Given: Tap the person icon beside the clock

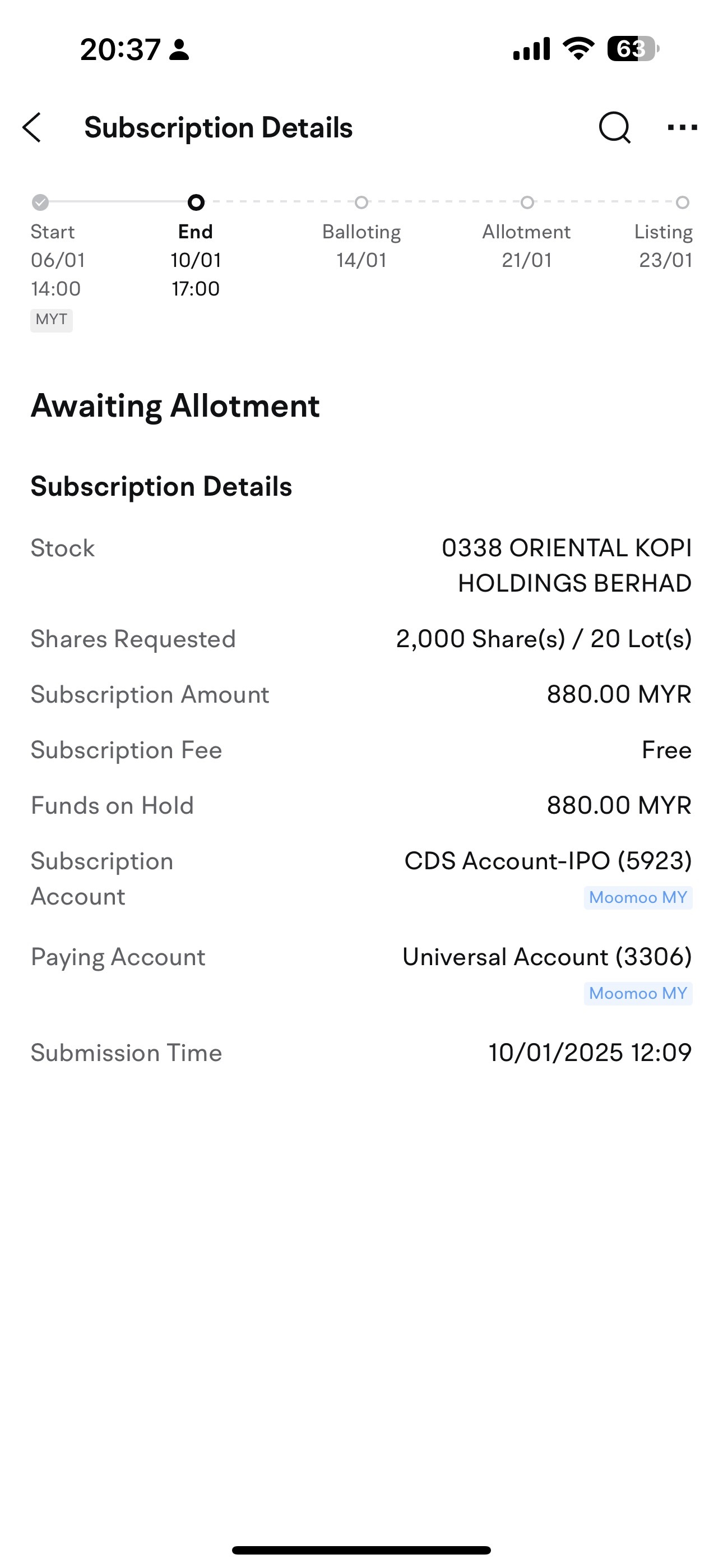Looking at the screenshot, I should [179, 50].
